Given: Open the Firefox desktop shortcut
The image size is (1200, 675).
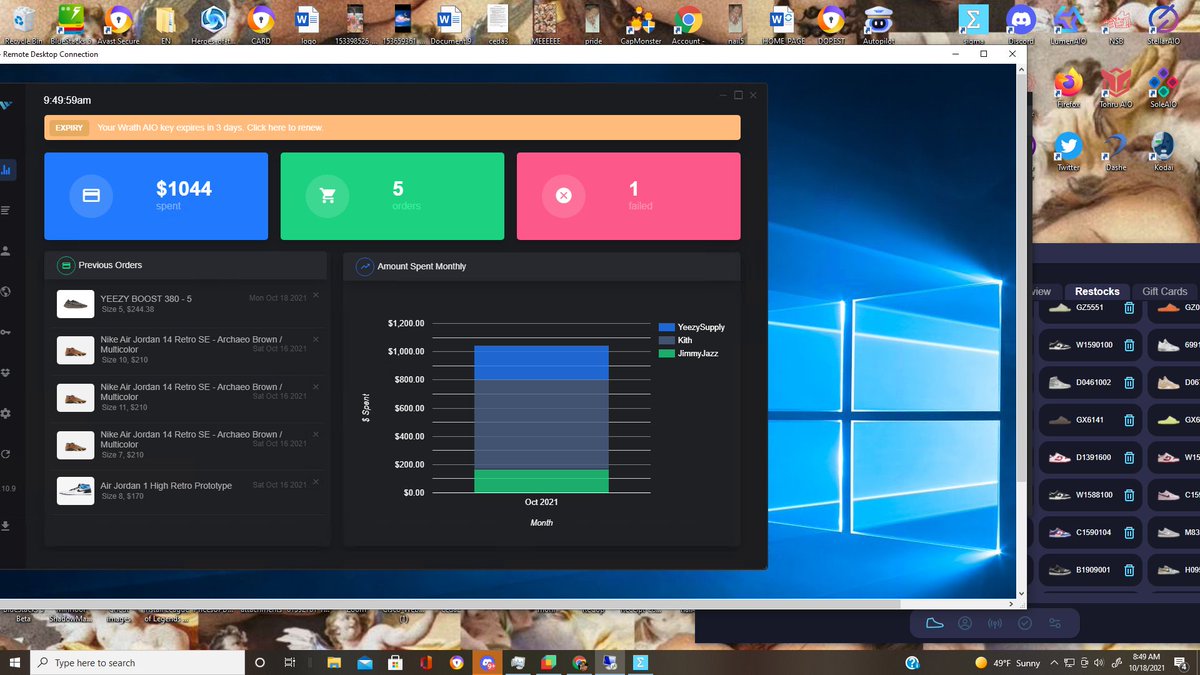Looking at the screenshot, I should 1068,88.
